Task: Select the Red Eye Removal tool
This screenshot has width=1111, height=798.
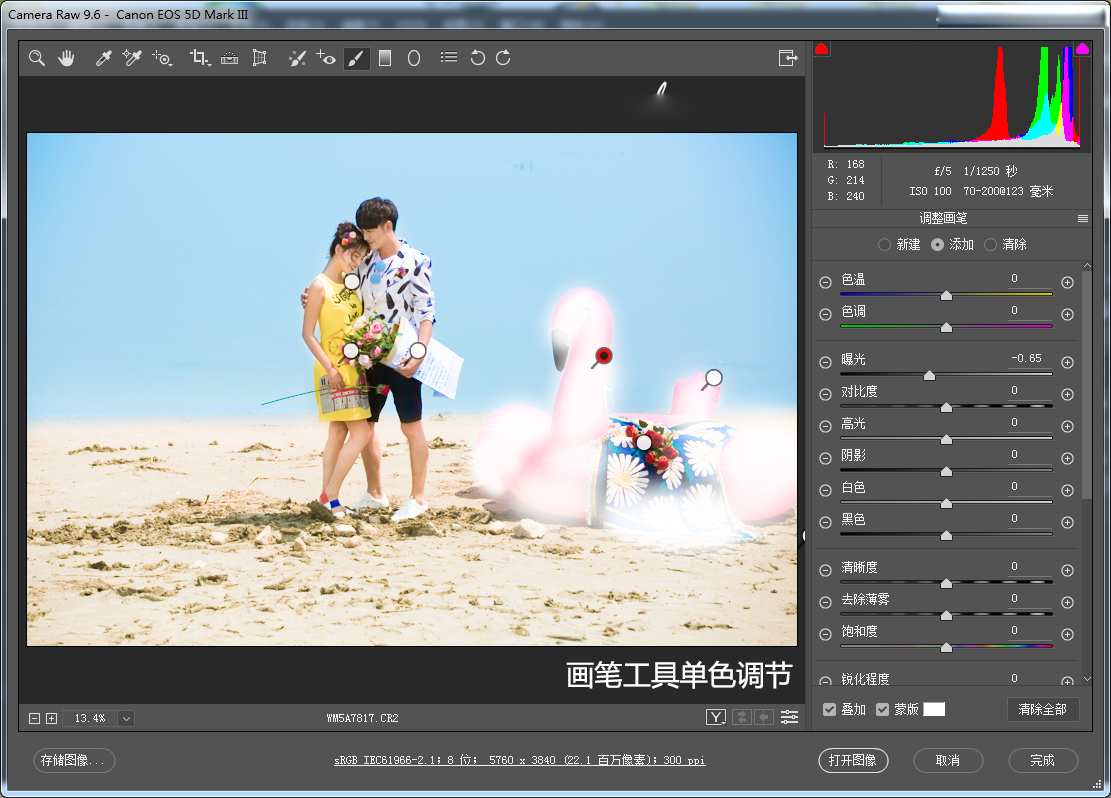Action: pyautogui.click(x=326, y=58)
